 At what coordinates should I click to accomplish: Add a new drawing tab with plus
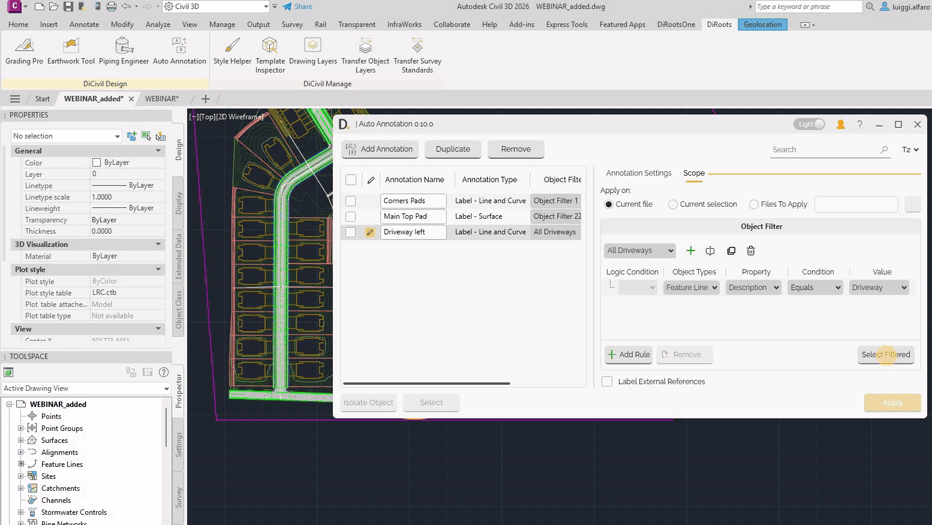[206, 99]
